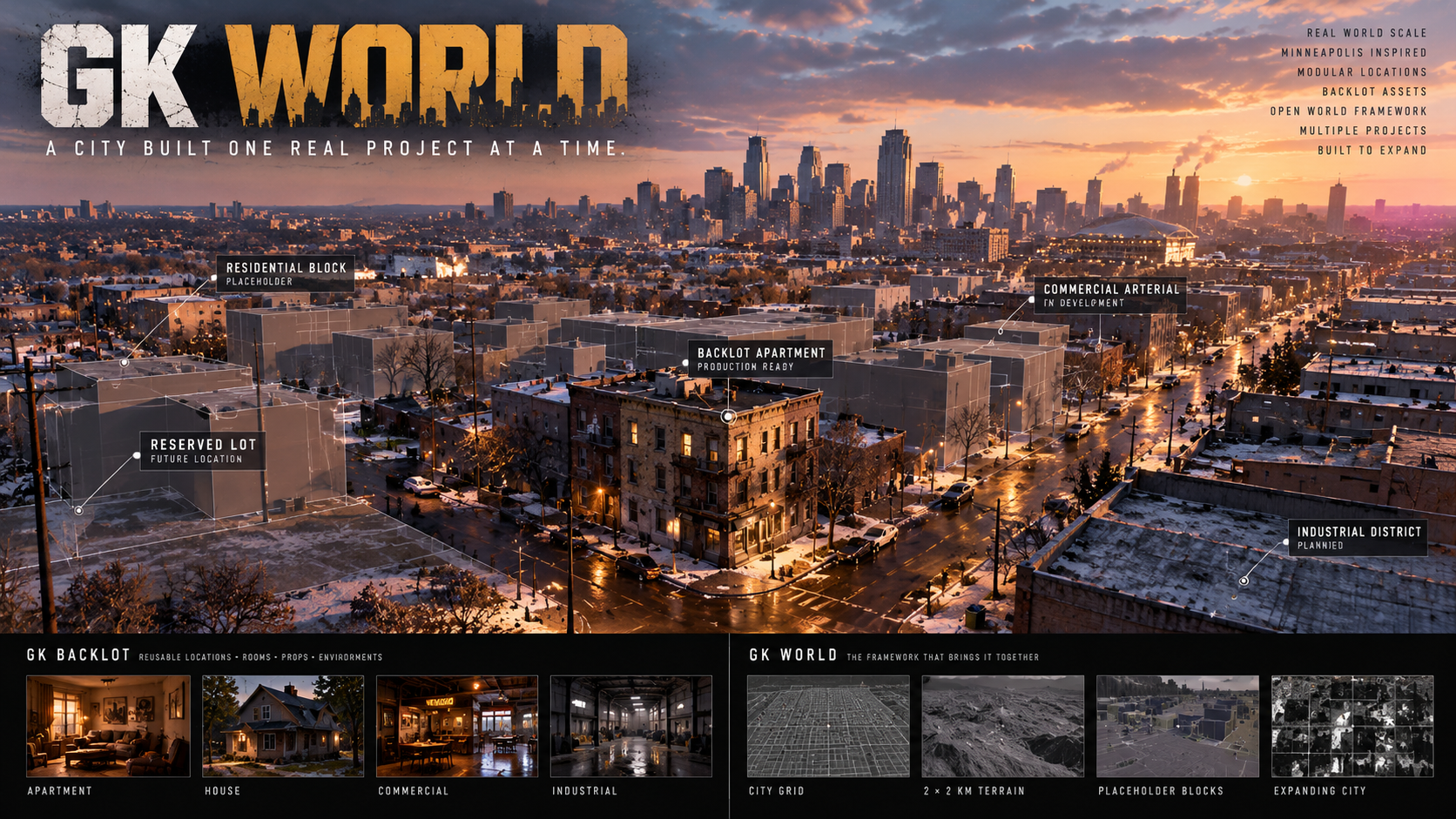Select the Residential Block placeholder label
Image resolution: width=1456 pixels, height=819 pixels.
(286, 273)
